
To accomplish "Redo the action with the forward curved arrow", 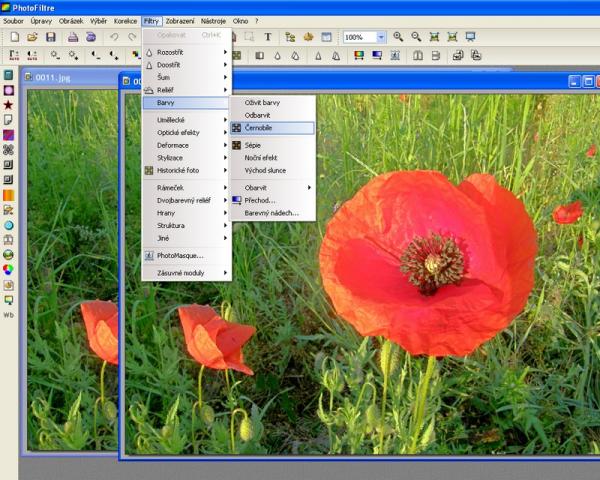I will click(132, 37).
